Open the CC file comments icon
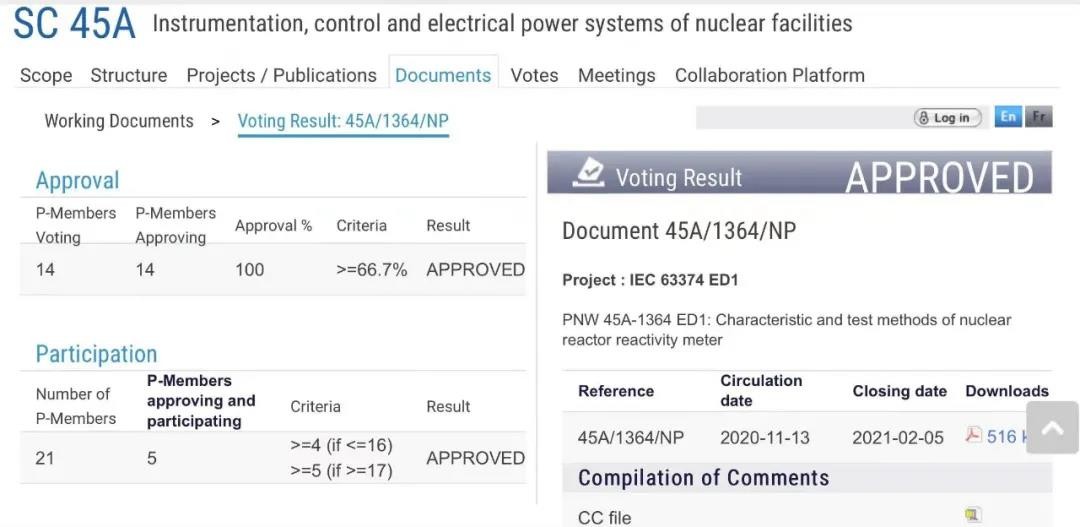This screenshot has width=1080, height=527. tap(972, 515)
